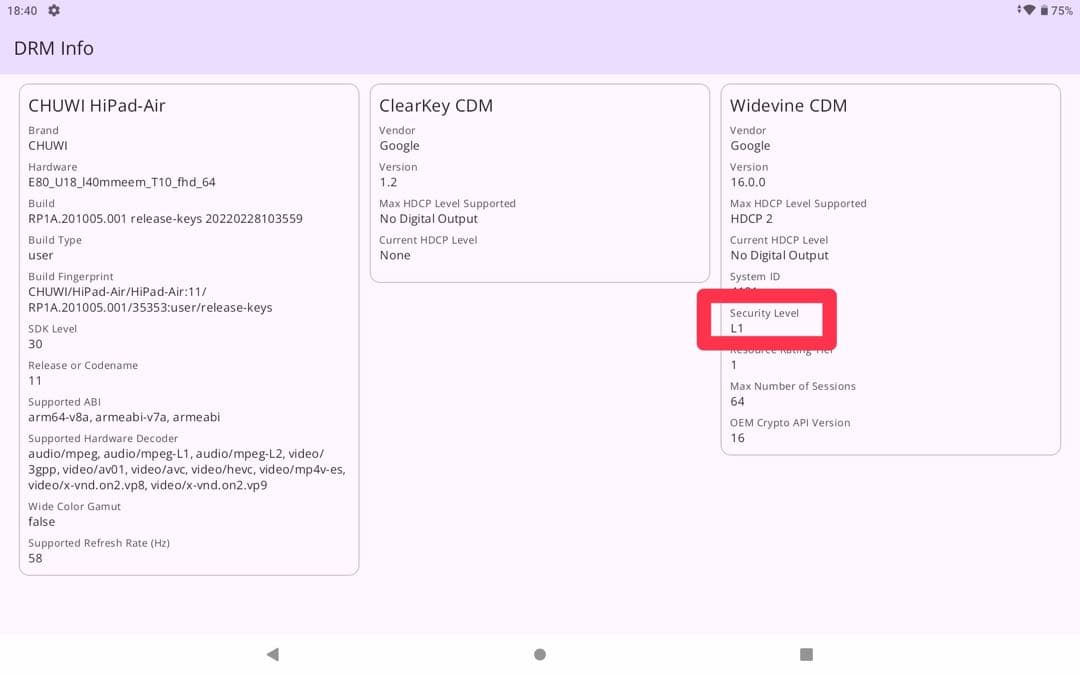Select Widevine vendor value Google
The height and width of the screenshot is (675, 1080).
pyautogui.click(x=750, y=145)
